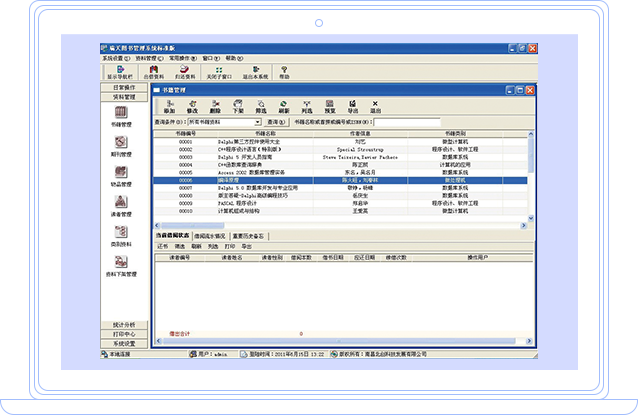Expand the 统计分析 sidebar section
638x415 pixels.
coord(124,325)
